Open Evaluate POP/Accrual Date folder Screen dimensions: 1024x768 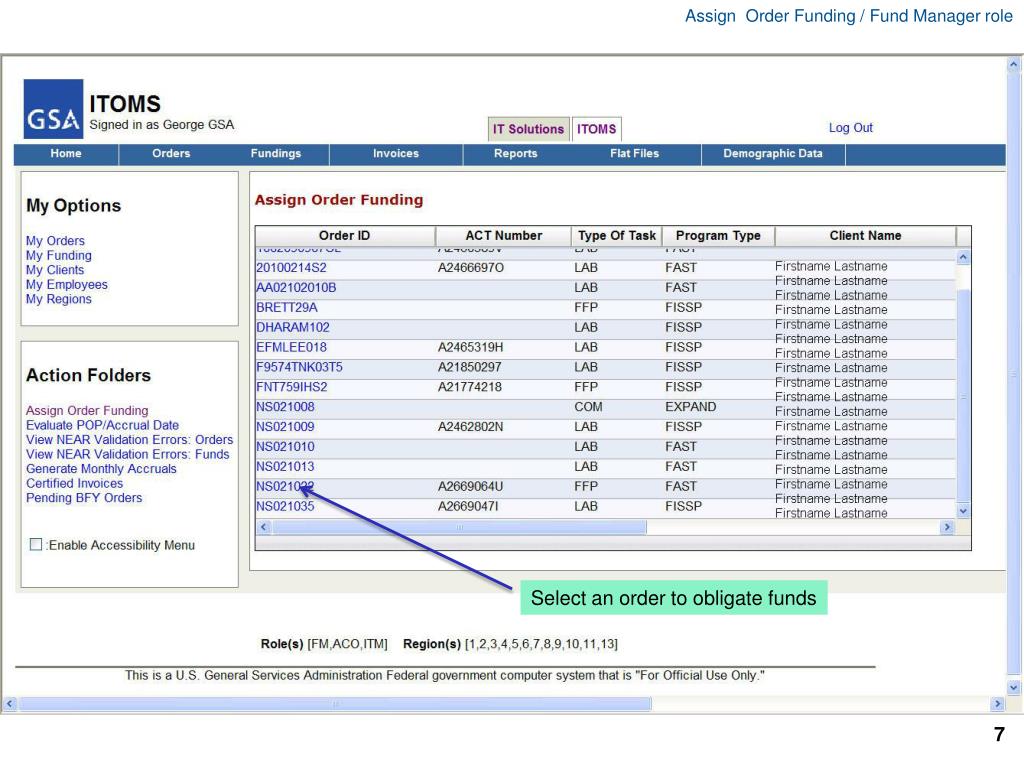103,425
